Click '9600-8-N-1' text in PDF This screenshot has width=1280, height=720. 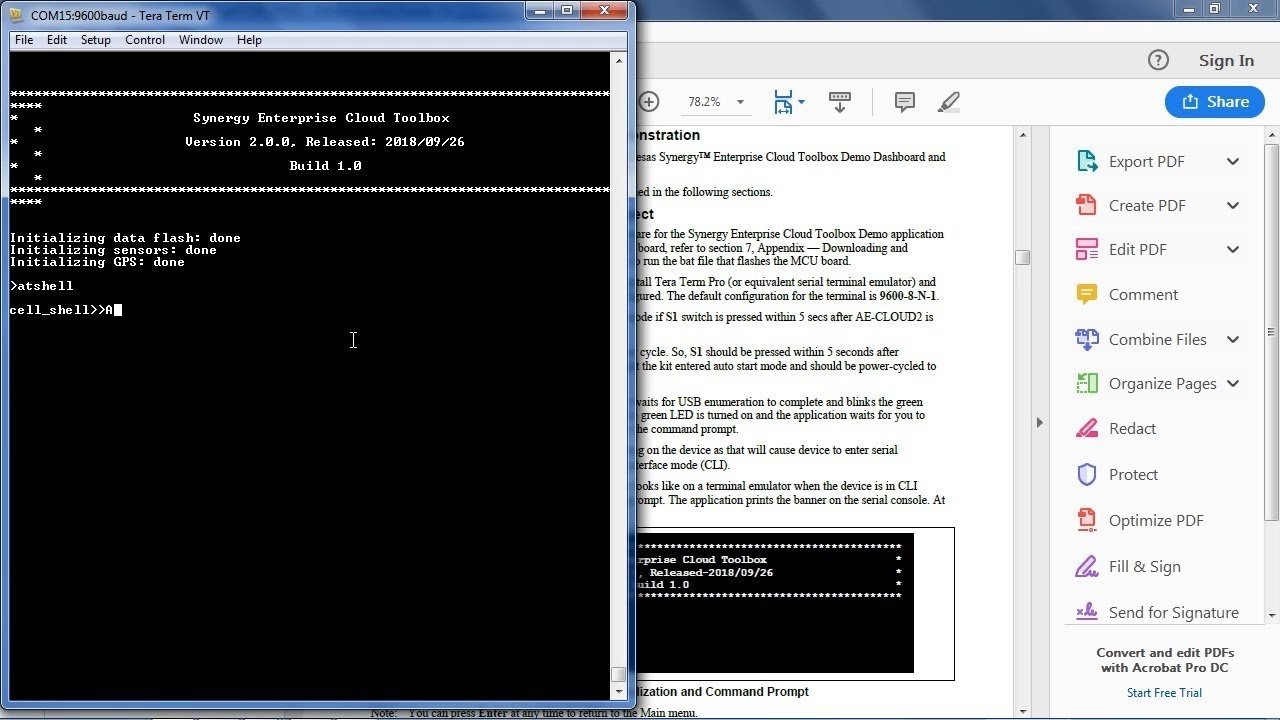pyautogui.click(x=908, y=296)
